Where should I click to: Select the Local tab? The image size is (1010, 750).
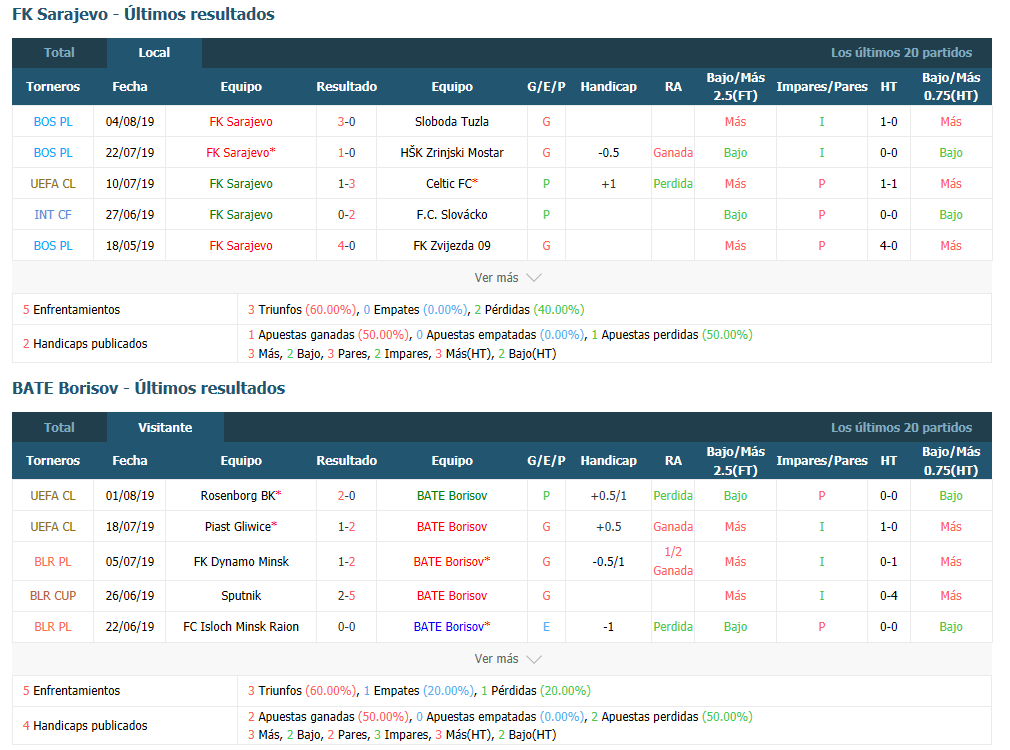pyautogui.click(x=154, y=53)
